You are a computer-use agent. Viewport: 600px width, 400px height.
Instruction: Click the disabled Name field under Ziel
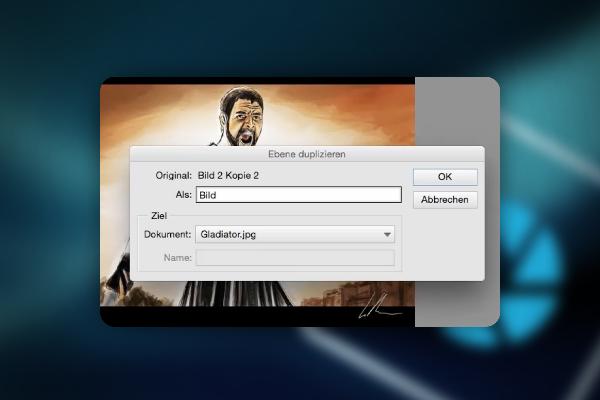pos(295,258)
